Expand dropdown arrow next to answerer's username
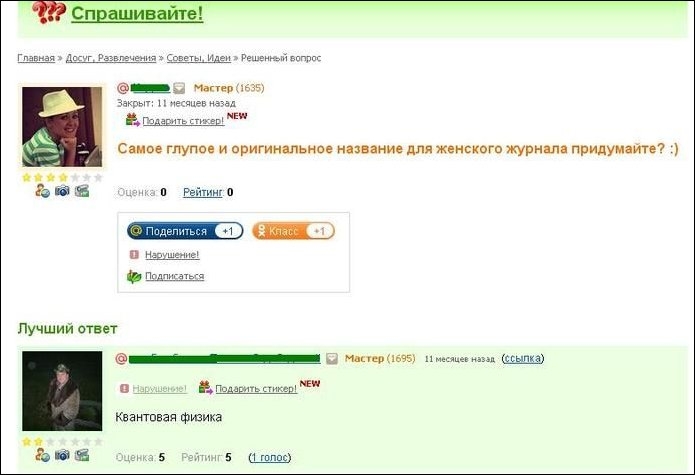Screen dimensions: 695x475 pos(332,359)
